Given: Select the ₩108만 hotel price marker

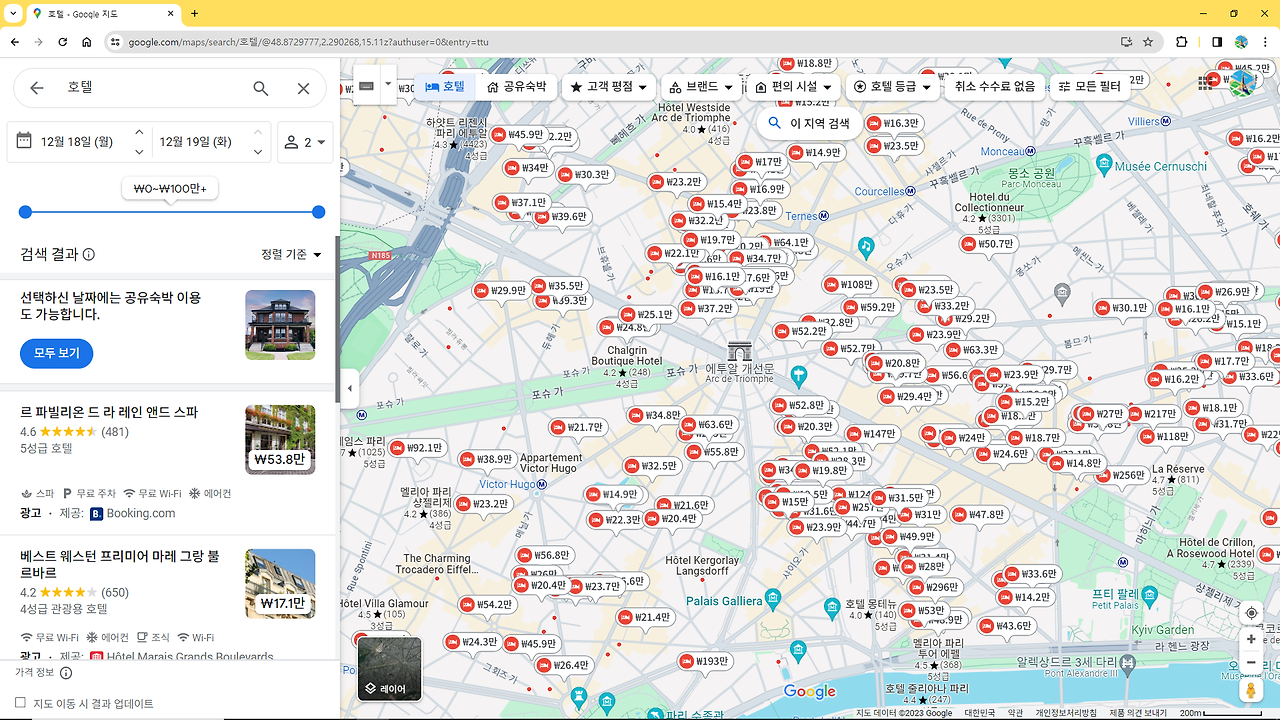Looking at the screenshot, I should pyautogui.click(x=848, y=285).
